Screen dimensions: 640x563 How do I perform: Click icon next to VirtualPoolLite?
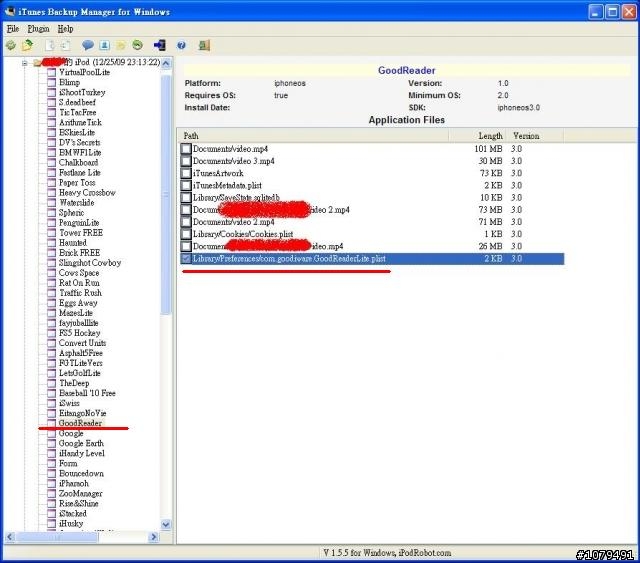coord(51,72)
